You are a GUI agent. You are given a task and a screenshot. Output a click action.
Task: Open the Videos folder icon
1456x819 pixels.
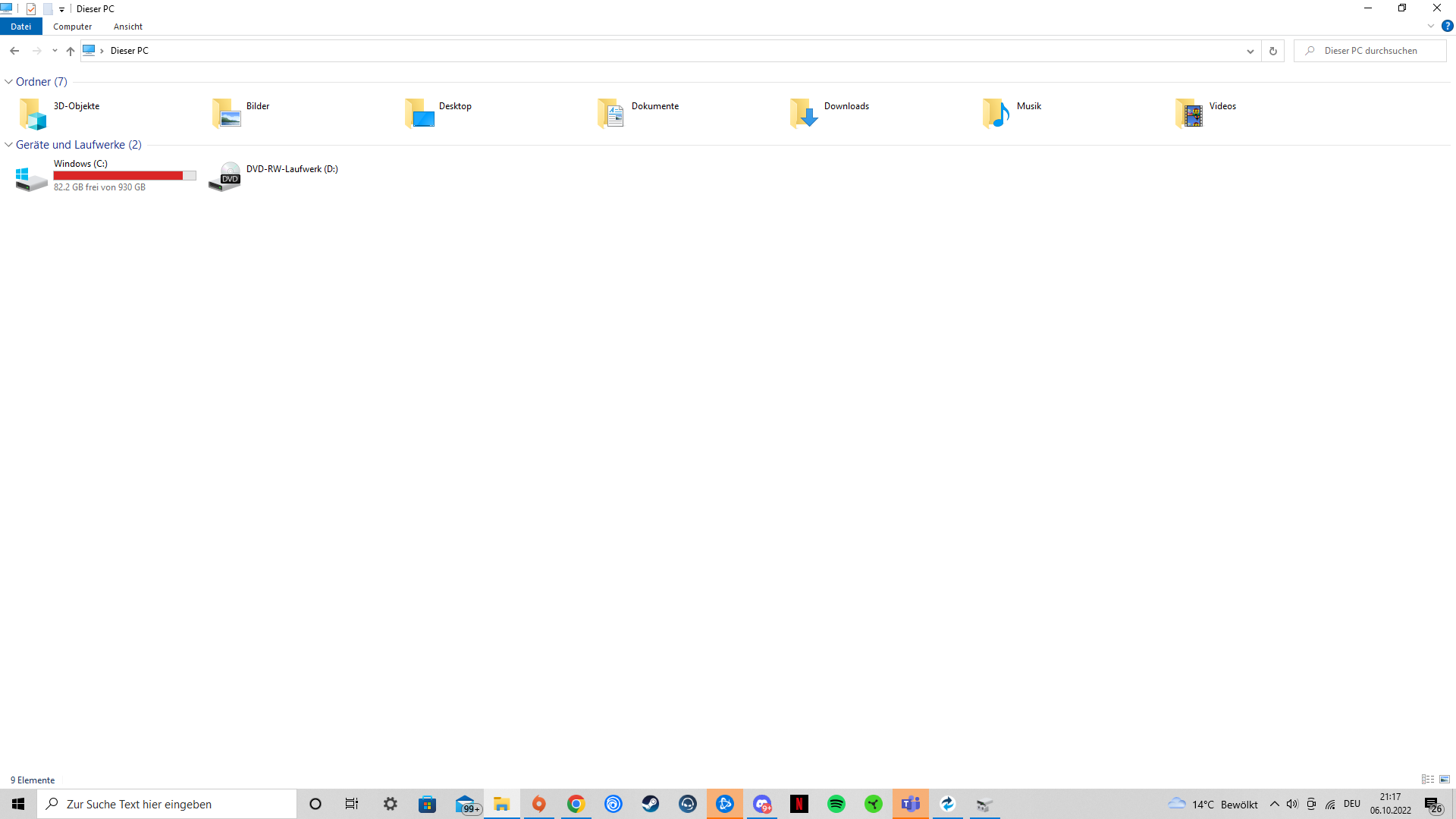pyautogui.click(x=1189, y=113)
